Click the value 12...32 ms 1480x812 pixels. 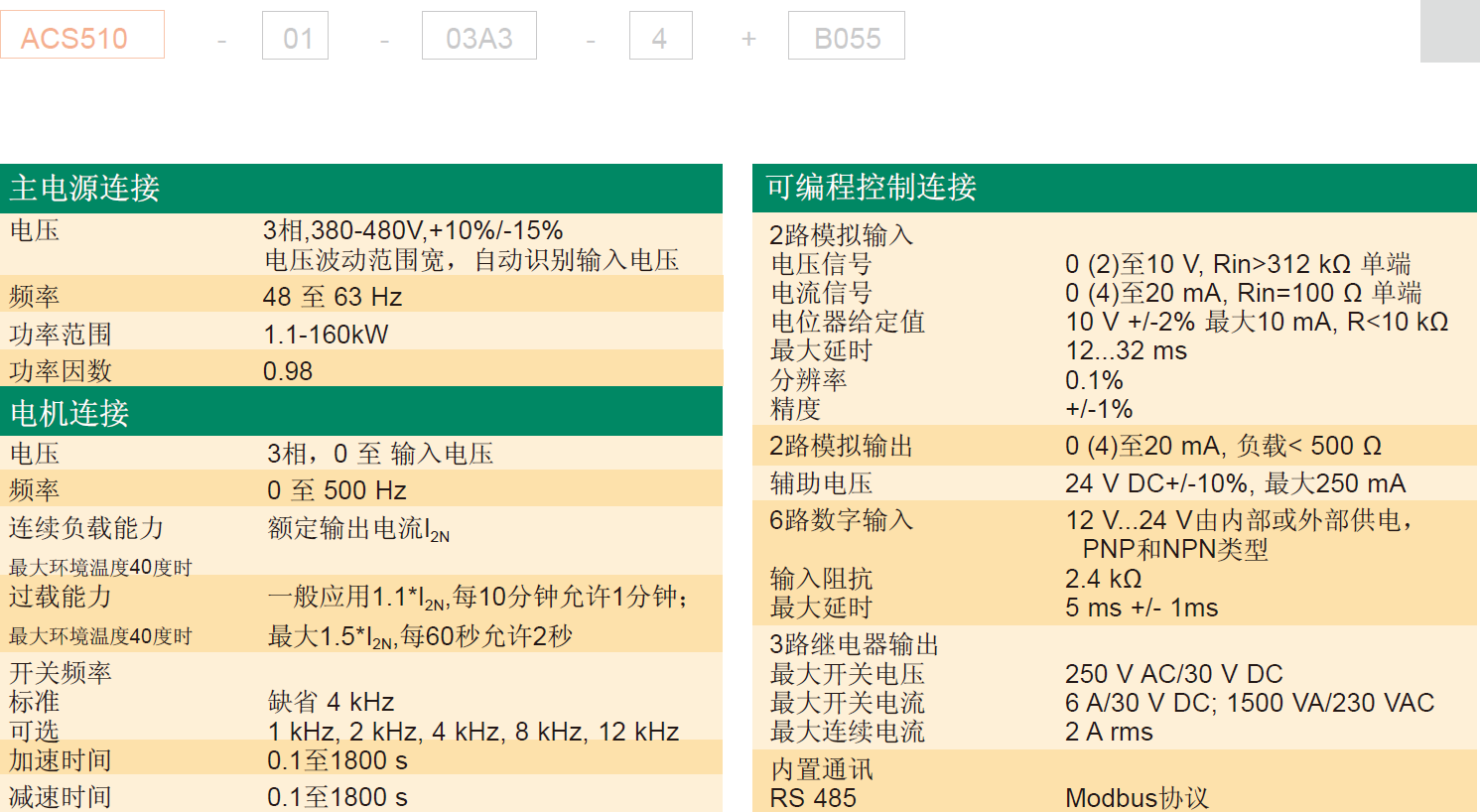pos(1126,350)
